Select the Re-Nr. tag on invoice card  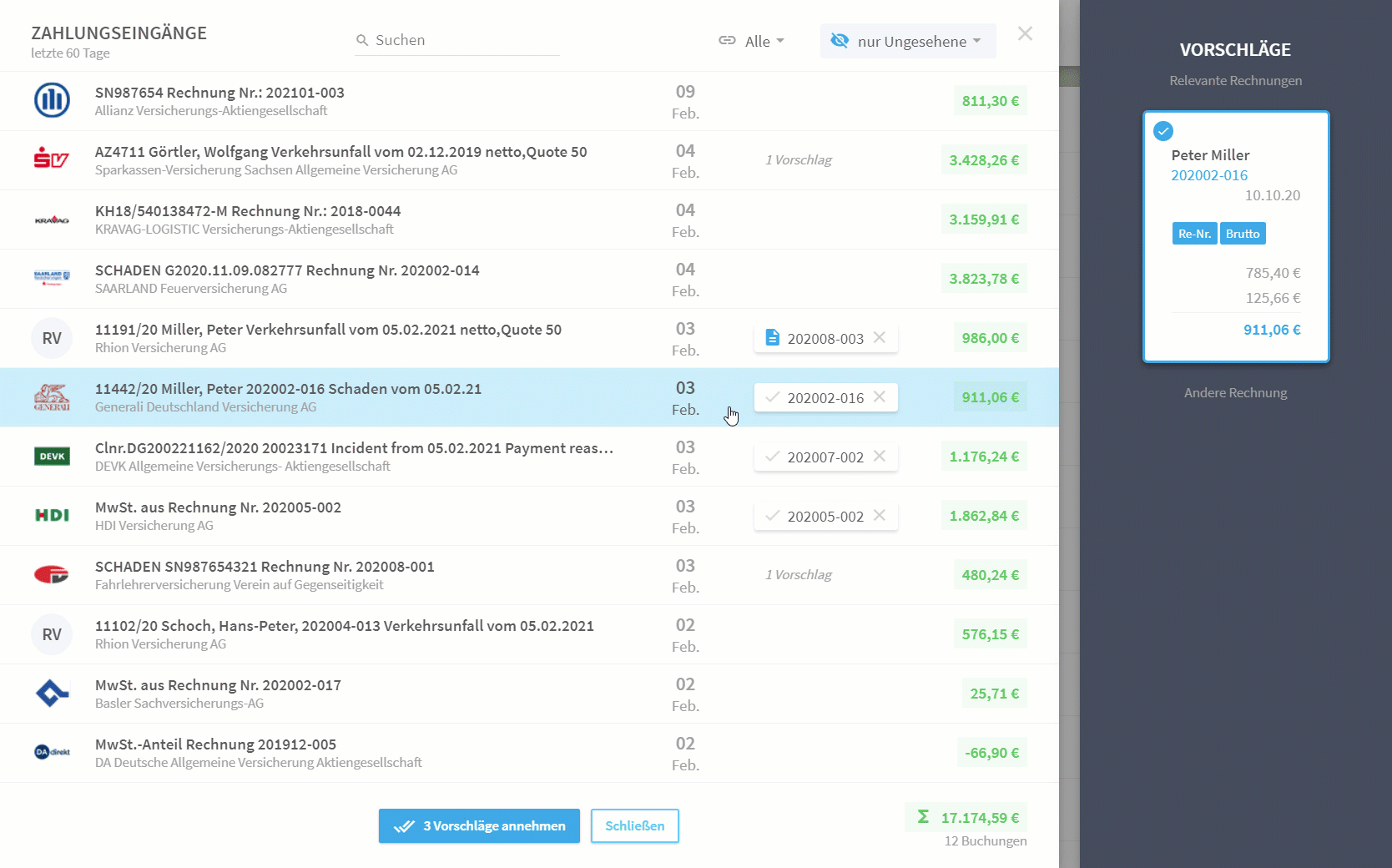coord(1194,234)
